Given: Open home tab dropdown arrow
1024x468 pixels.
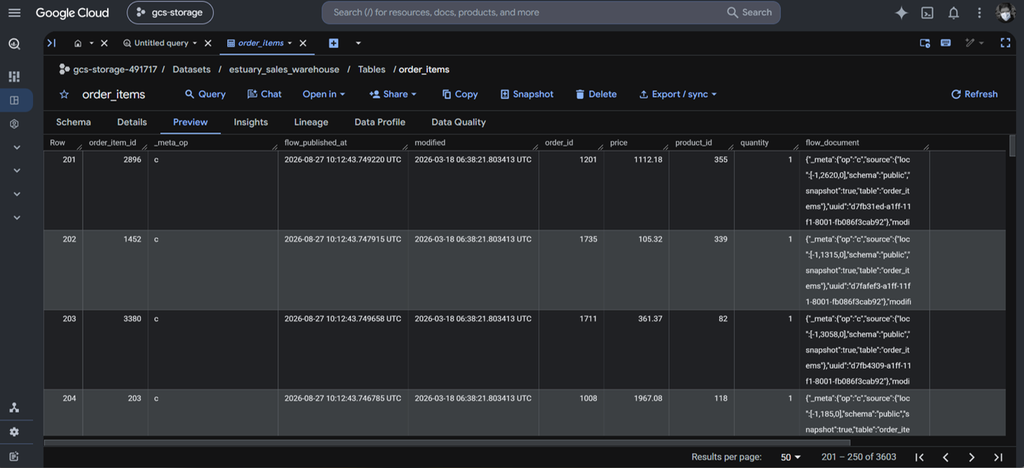Looking at the screenshot, I should [x=91, y=43].
